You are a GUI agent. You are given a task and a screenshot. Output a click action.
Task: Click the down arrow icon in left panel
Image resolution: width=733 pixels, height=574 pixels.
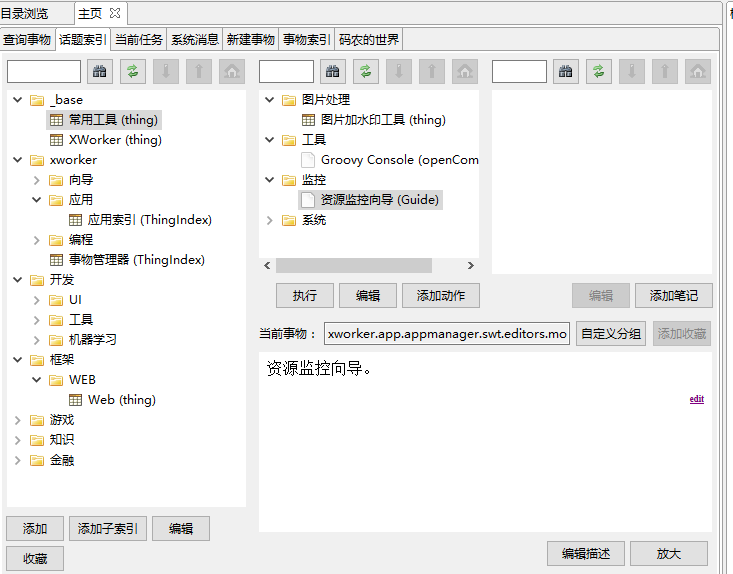pyautogui.click(x=166, y=72)
